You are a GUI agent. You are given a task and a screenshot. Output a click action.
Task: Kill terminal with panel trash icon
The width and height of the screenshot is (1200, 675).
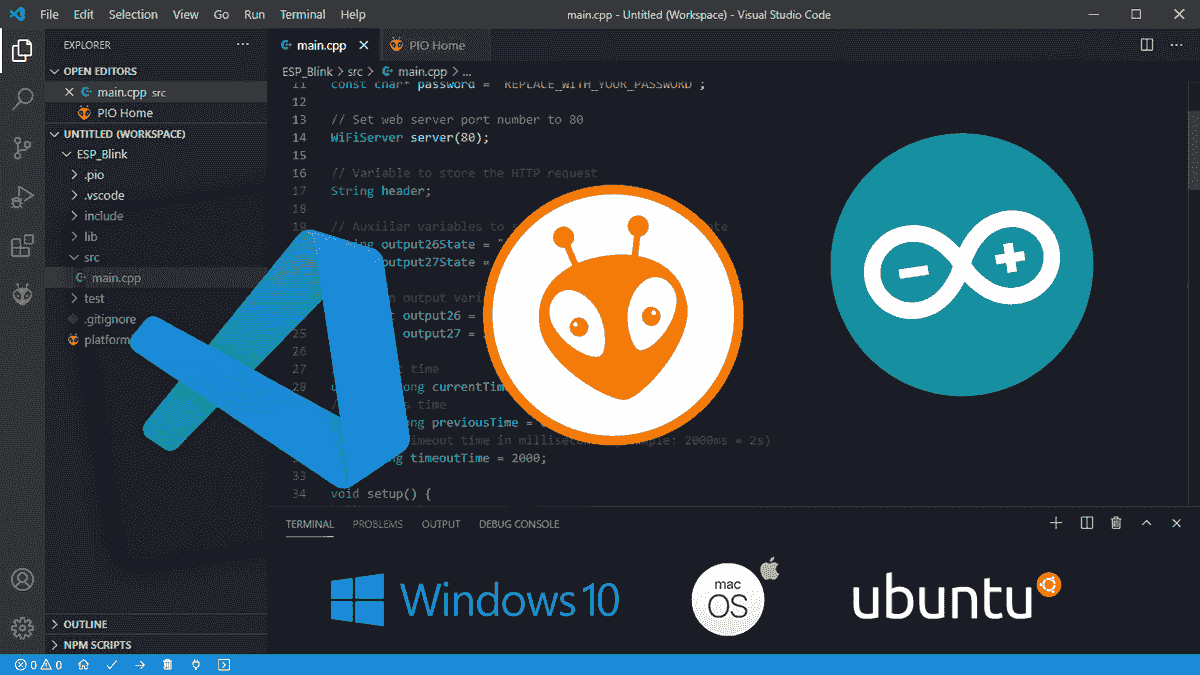1116,523
